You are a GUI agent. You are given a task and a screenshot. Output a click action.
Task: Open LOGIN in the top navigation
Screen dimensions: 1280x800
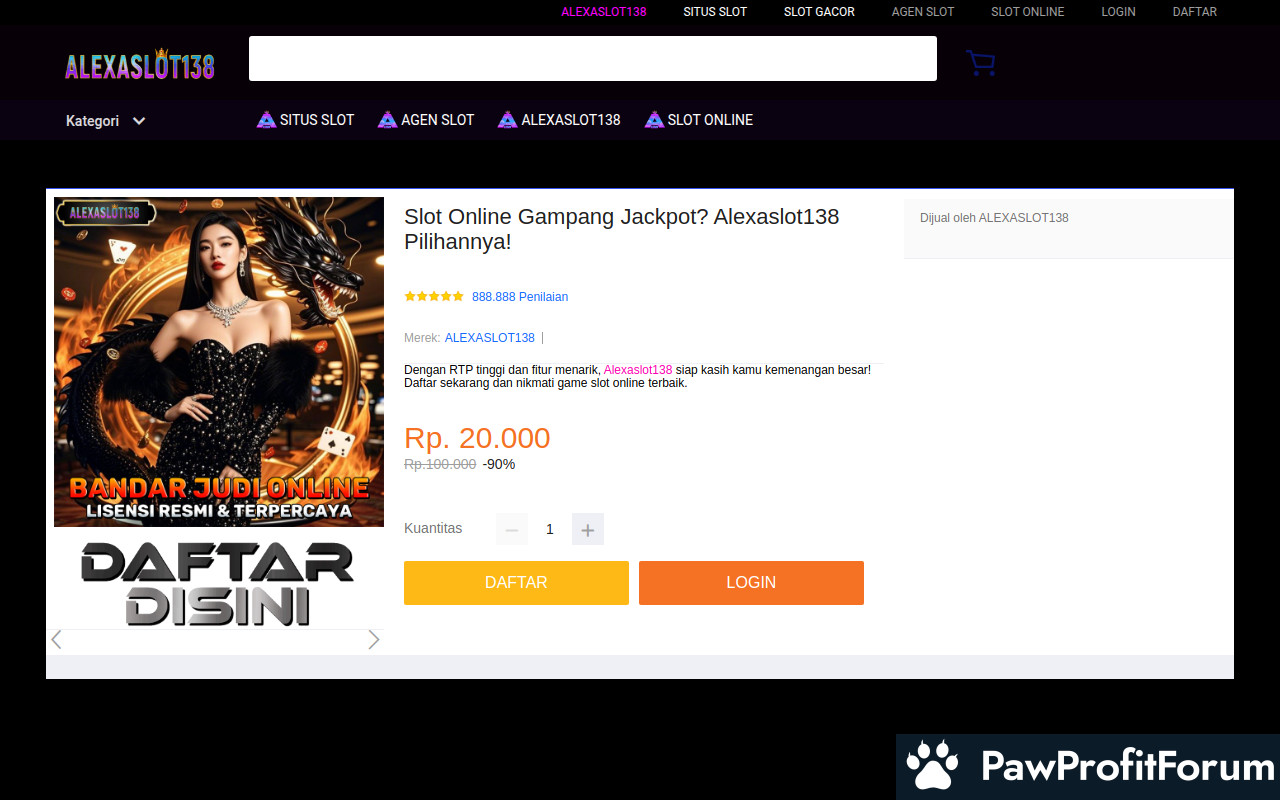click(1118, 12)
